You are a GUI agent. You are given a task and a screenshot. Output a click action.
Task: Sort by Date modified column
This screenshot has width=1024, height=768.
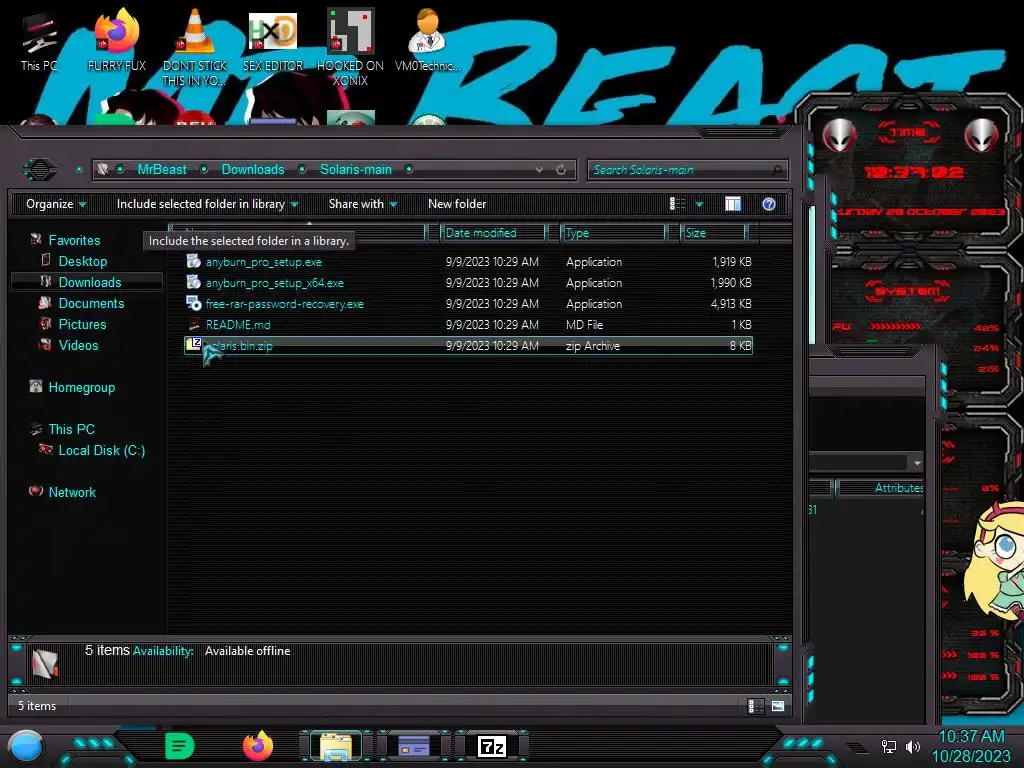point(493,232)
